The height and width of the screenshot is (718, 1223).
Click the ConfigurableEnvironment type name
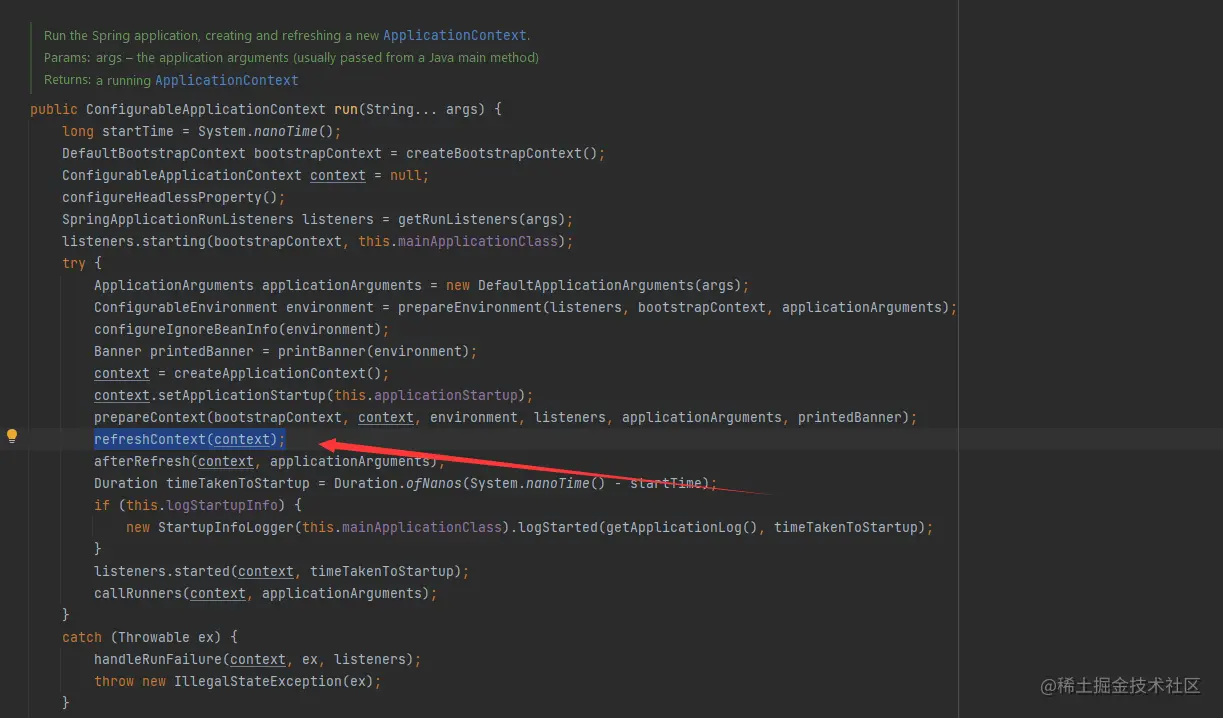click(186, 307)
